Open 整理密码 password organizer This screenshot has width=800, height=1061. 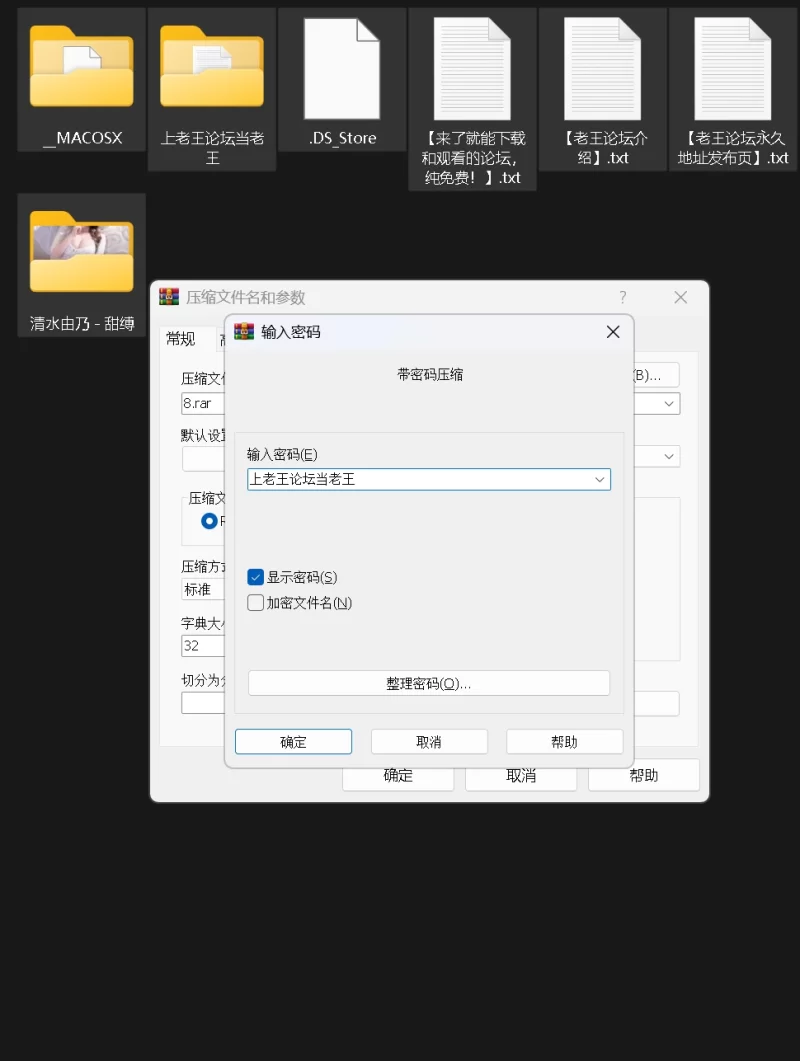429,683
